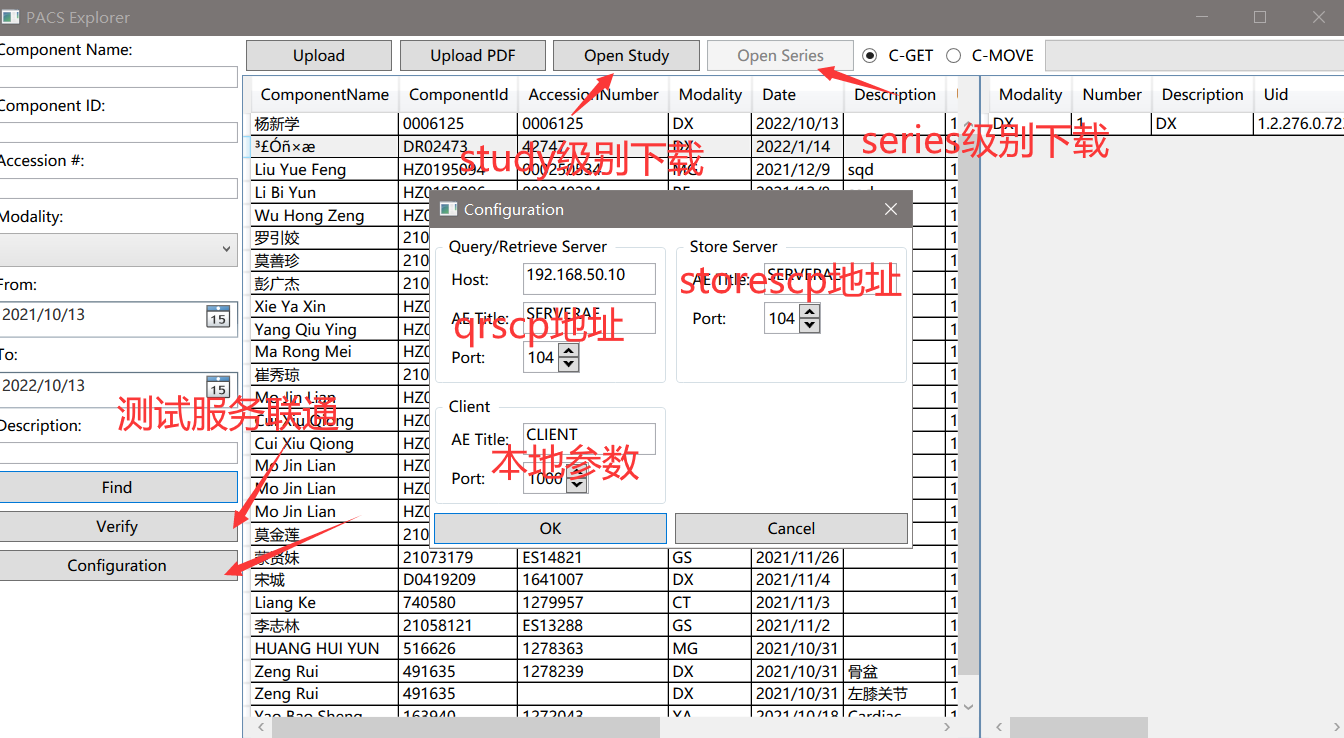Viewport: 1344px width, 738px height.
Task: Edit the Query/Retrieve Host field
Action: click(589, 278)
